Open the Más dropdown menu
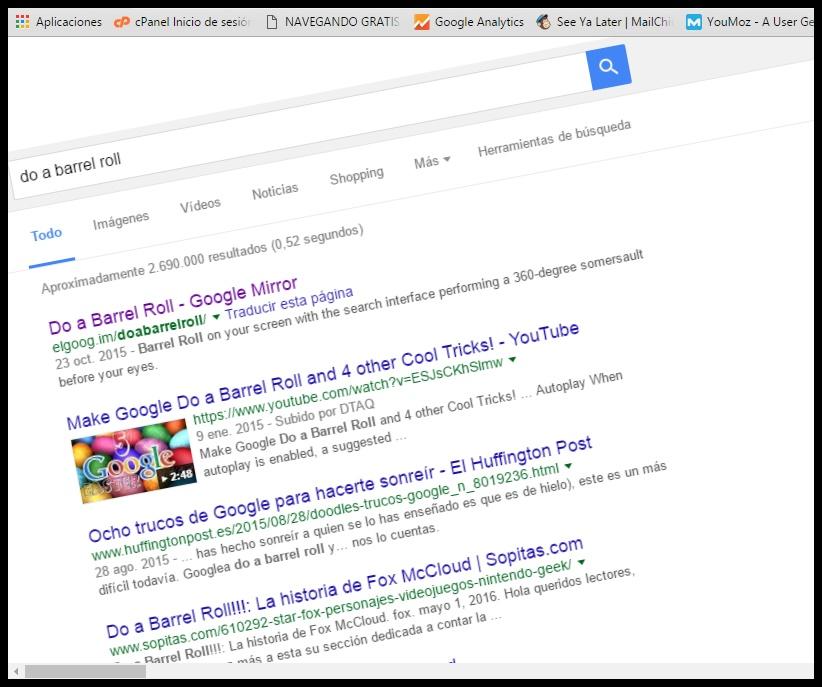Image resolution: width=822 pixels, height=687 pixels. 427,161
